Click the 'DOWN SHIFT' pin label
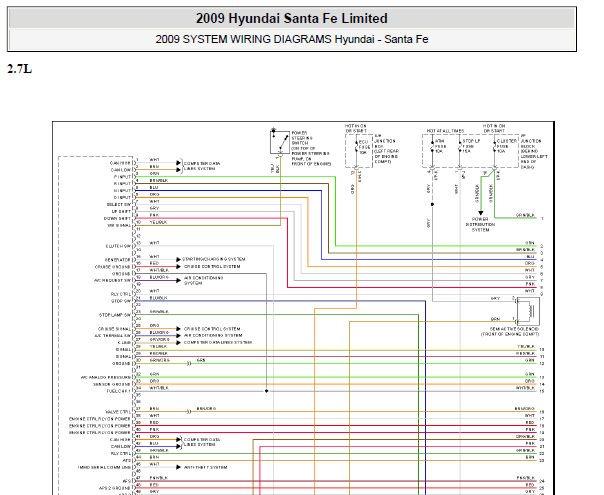 pyautogui.click(x=117, y=218)
